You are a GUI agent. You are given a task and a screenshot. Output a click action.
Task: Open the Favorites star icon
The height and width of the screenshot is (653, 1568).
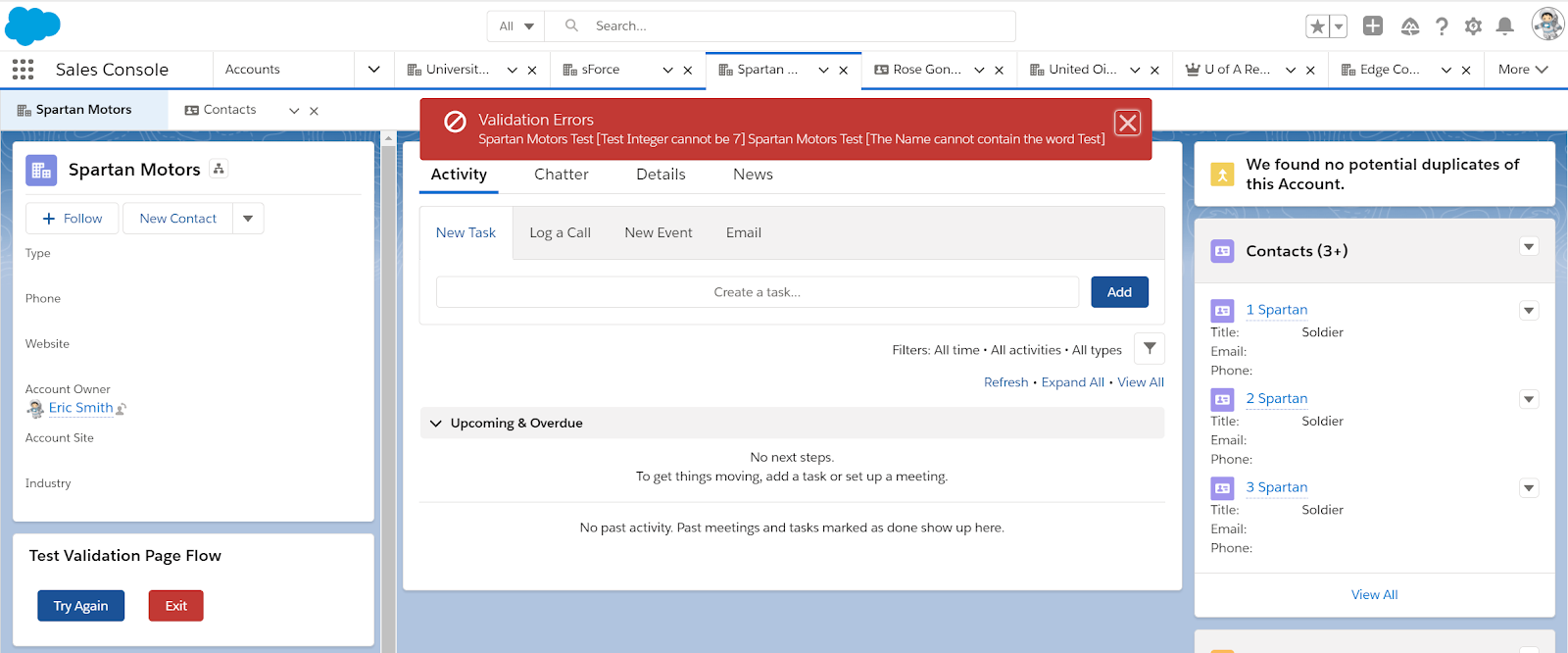point(1317,26)
